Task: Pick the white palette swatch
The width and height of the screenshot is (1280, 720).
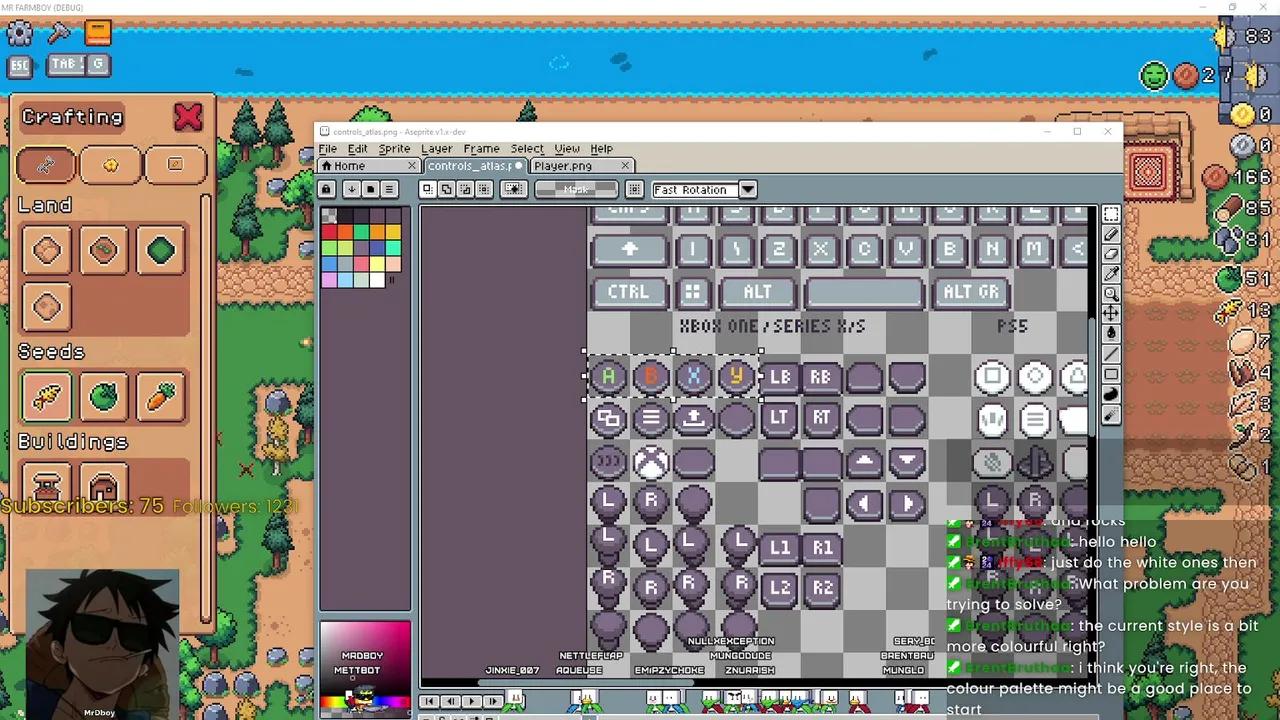Action: [376, 280]
